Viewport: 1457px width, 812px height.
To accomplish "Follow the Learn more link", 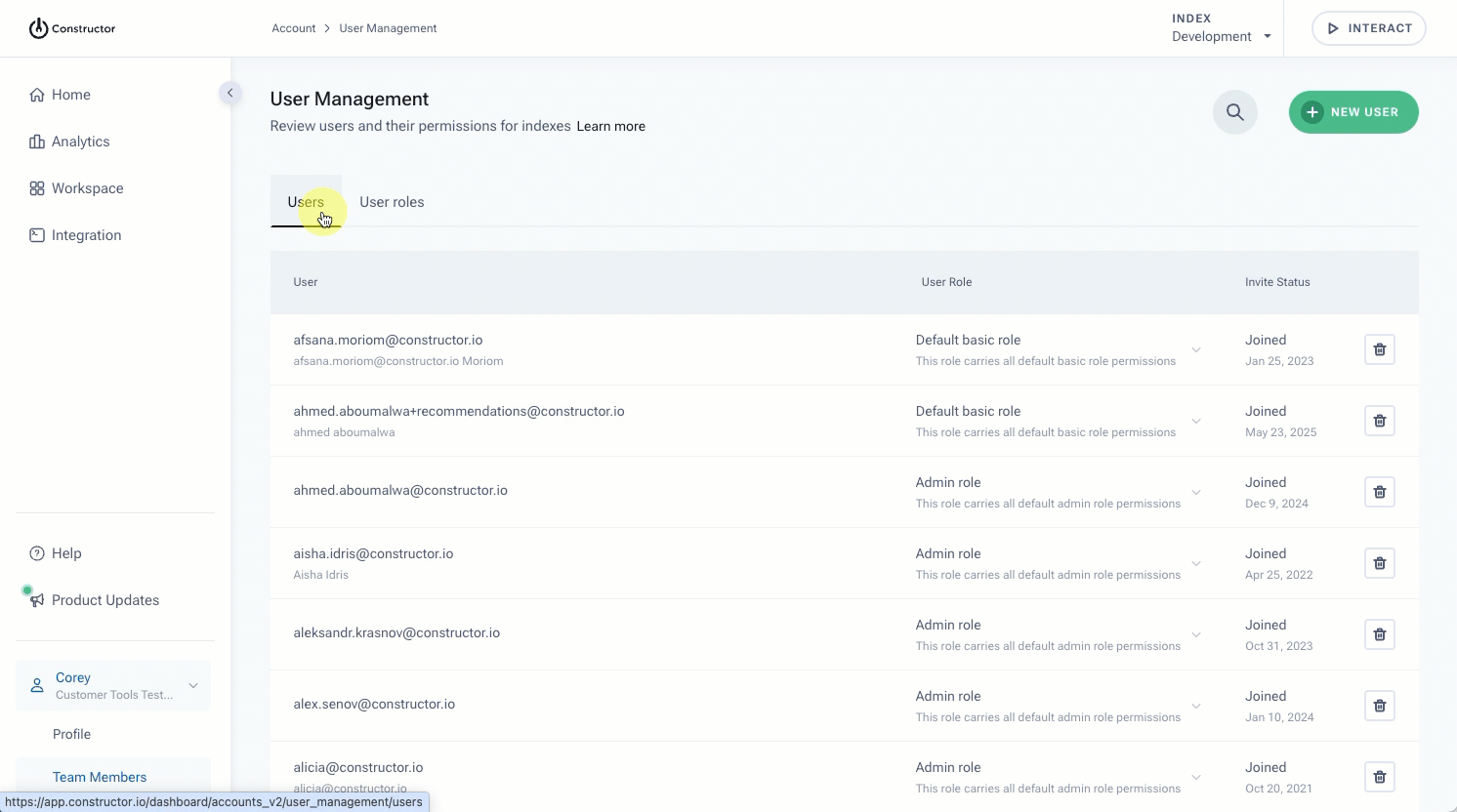I will pos(610,126).
